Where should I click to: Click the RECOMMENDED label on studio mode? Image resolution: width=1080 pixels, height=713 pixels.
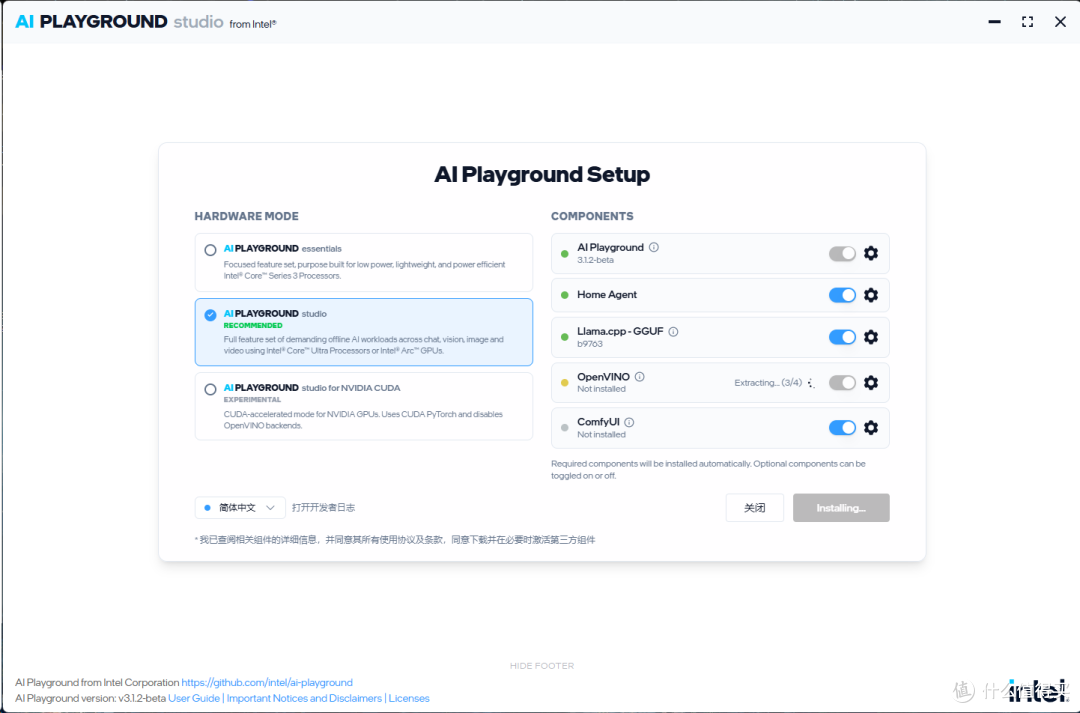point(253,325)
